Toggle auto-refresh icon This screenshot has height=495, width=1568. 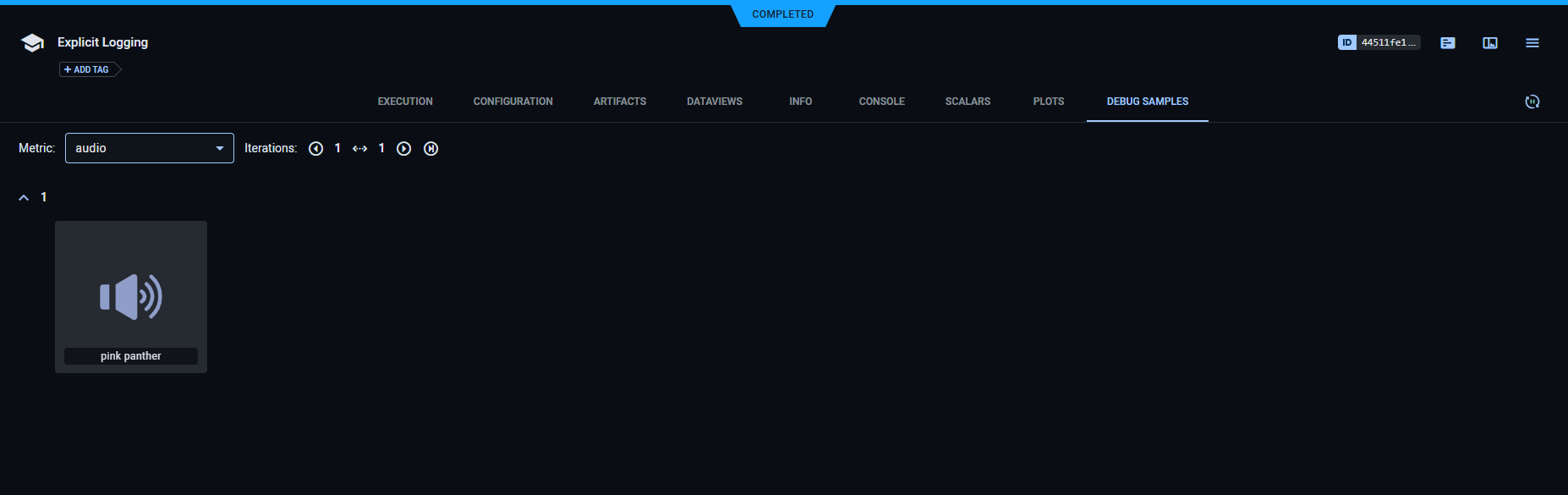tap(1532, 102)
